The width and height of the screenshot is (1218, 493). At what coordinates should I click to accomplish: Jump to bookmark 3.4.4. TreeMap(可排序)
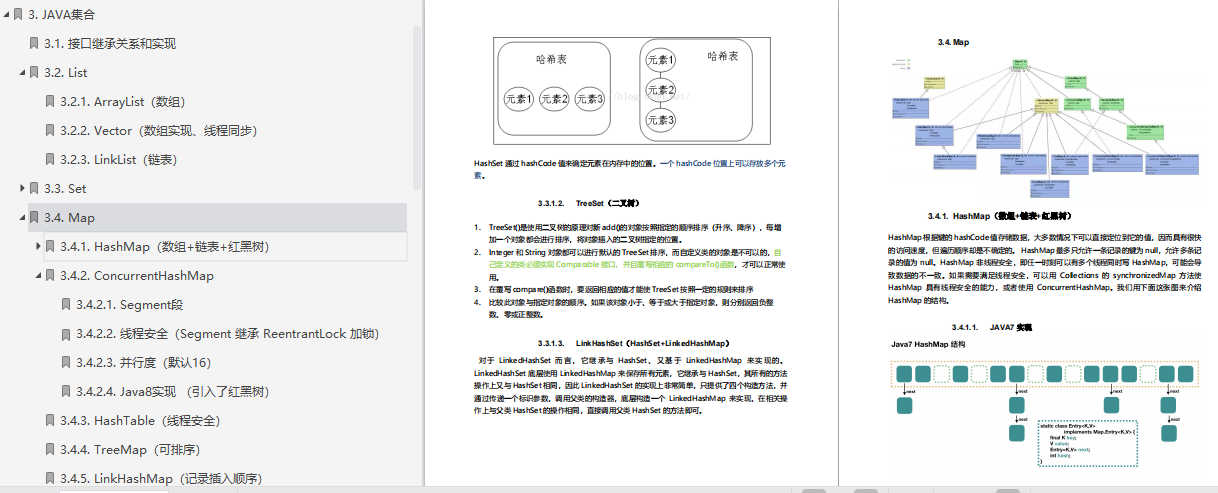click(x=130, y=449)
